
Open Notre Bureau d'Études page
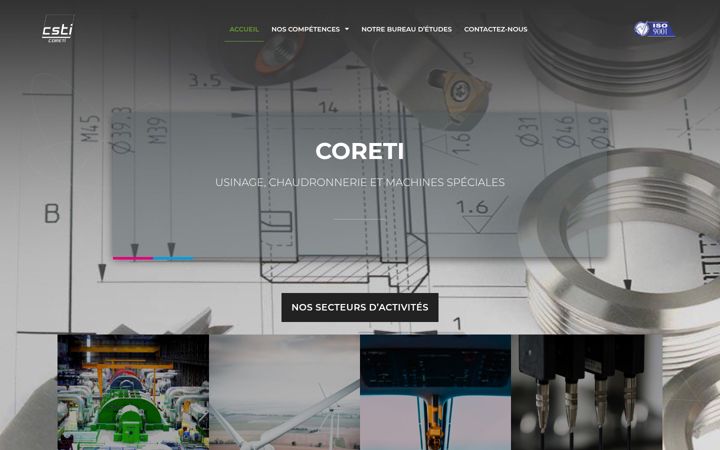[406, 29]
